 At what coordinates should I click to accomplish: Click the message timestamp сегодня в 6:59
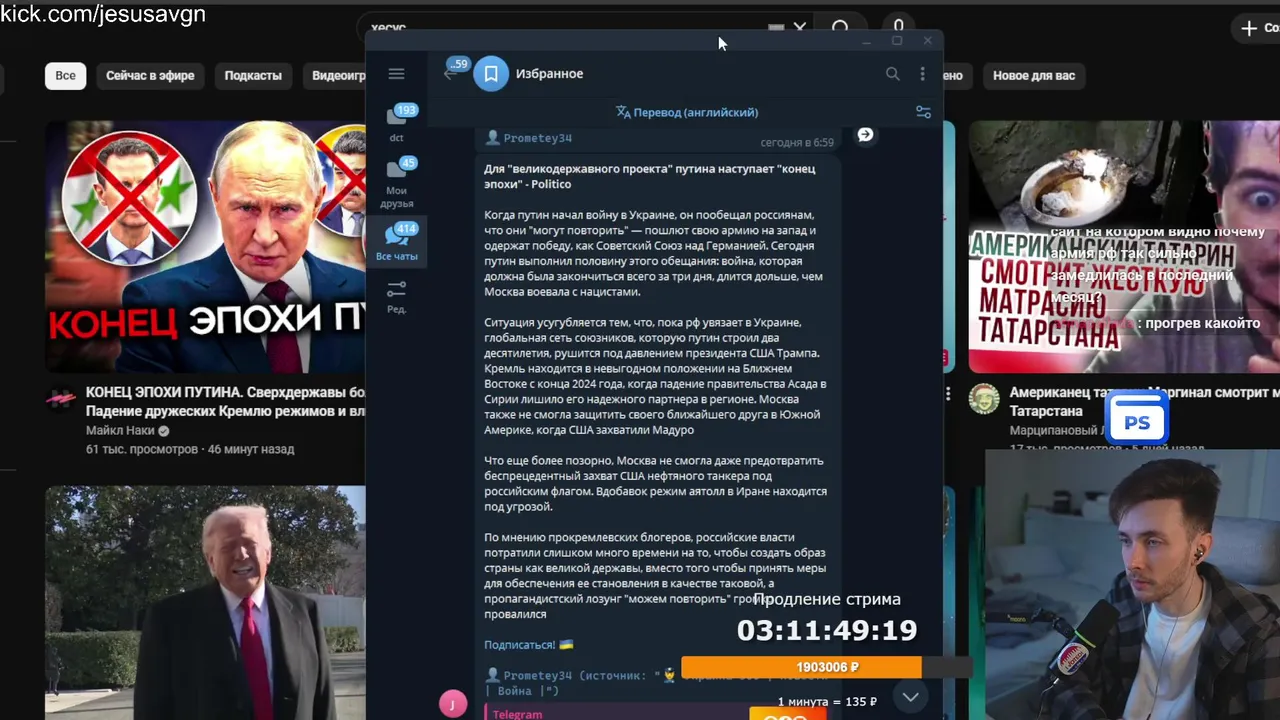tap(796, 142)
